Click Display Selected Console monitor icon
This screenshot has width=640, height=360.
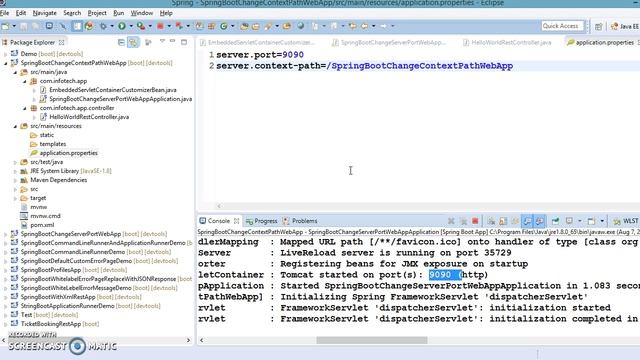(569, 221)
